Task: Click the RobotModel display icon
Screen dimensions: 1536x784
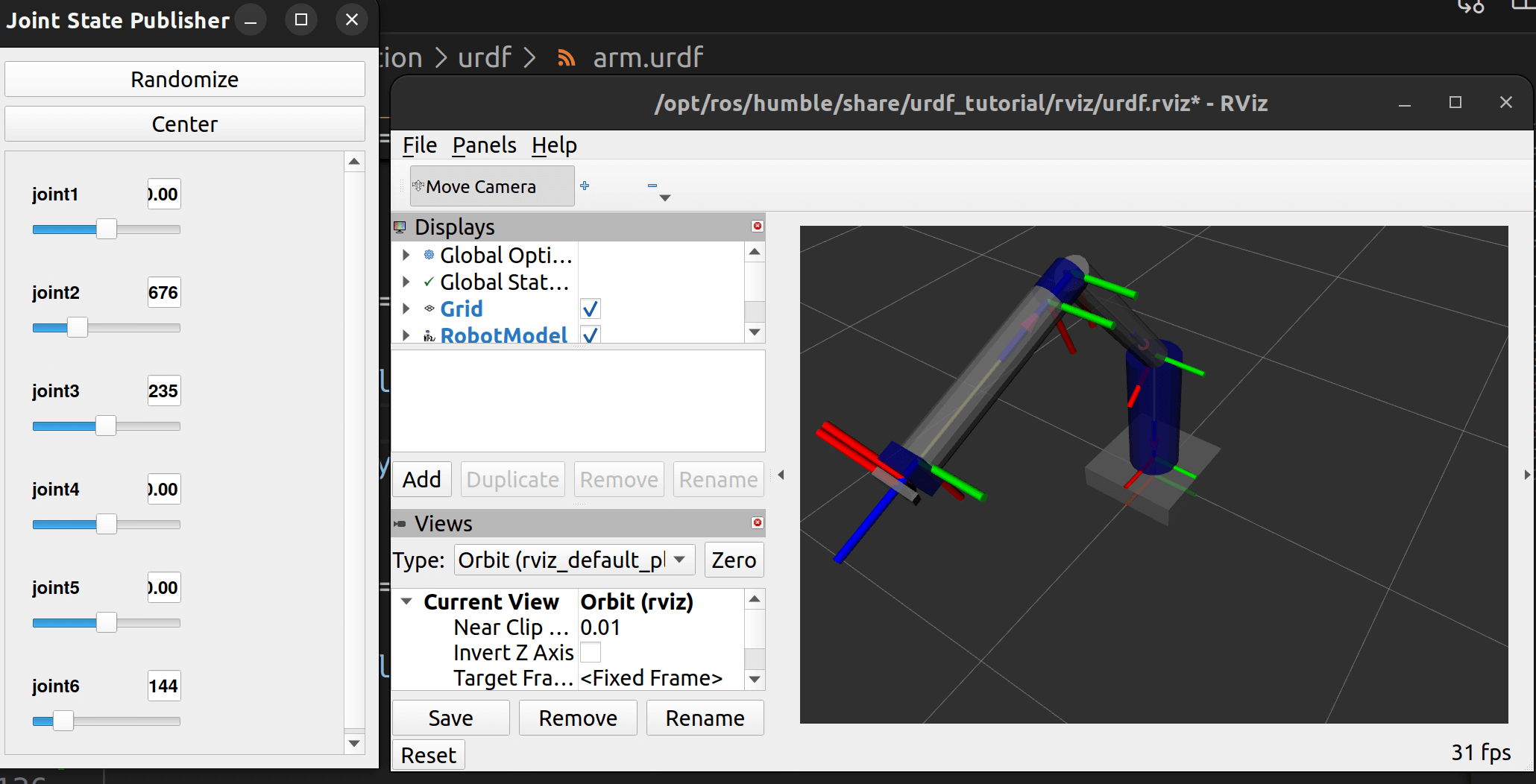Action: coord(429,336)
